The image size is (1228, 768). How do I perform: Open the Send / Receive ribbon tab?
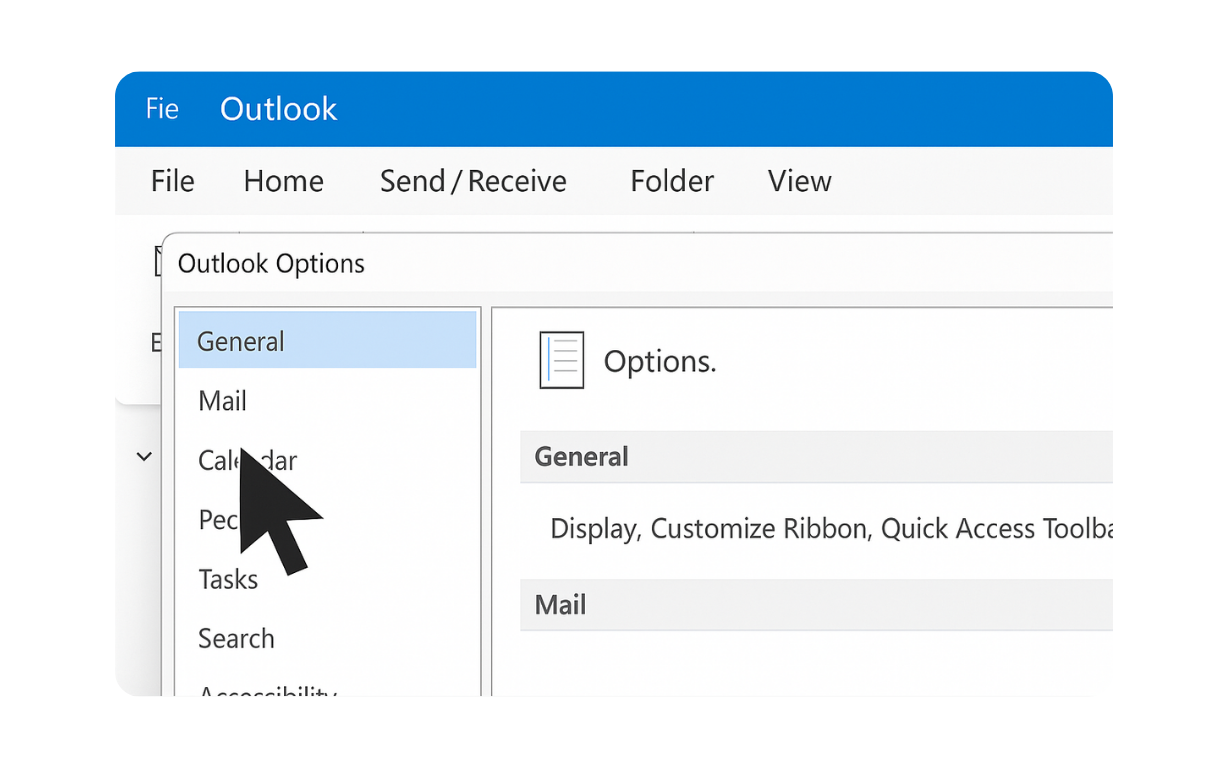(473, 181)
